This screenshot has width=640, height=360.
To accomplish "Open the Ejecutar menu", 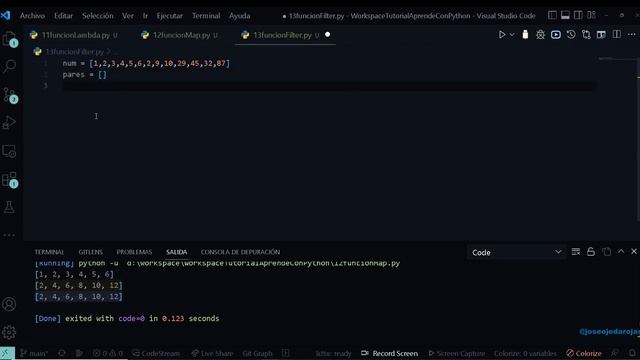I will pos(169,16).
